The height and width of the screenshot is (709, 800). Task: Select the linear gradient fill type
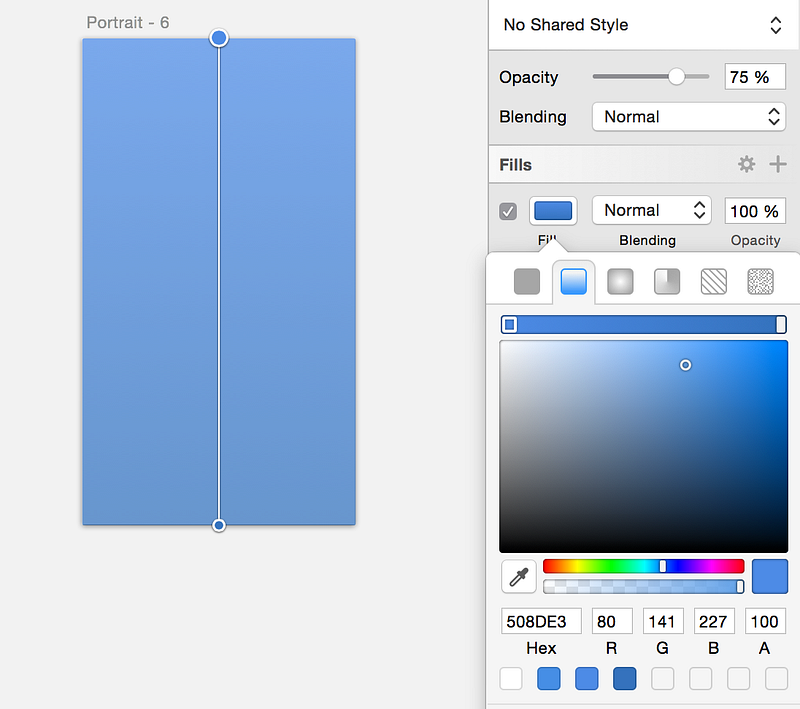pos(573,282)
